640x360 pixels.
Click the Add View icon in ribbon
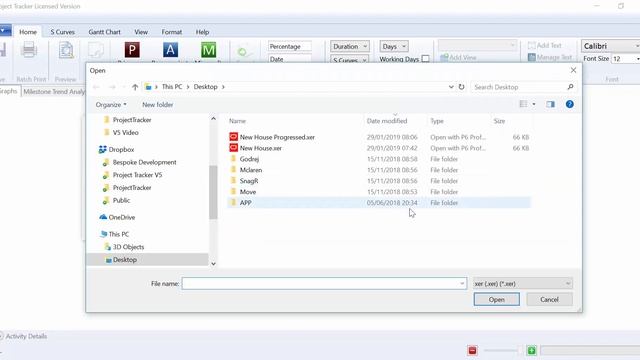click(444, 58)
